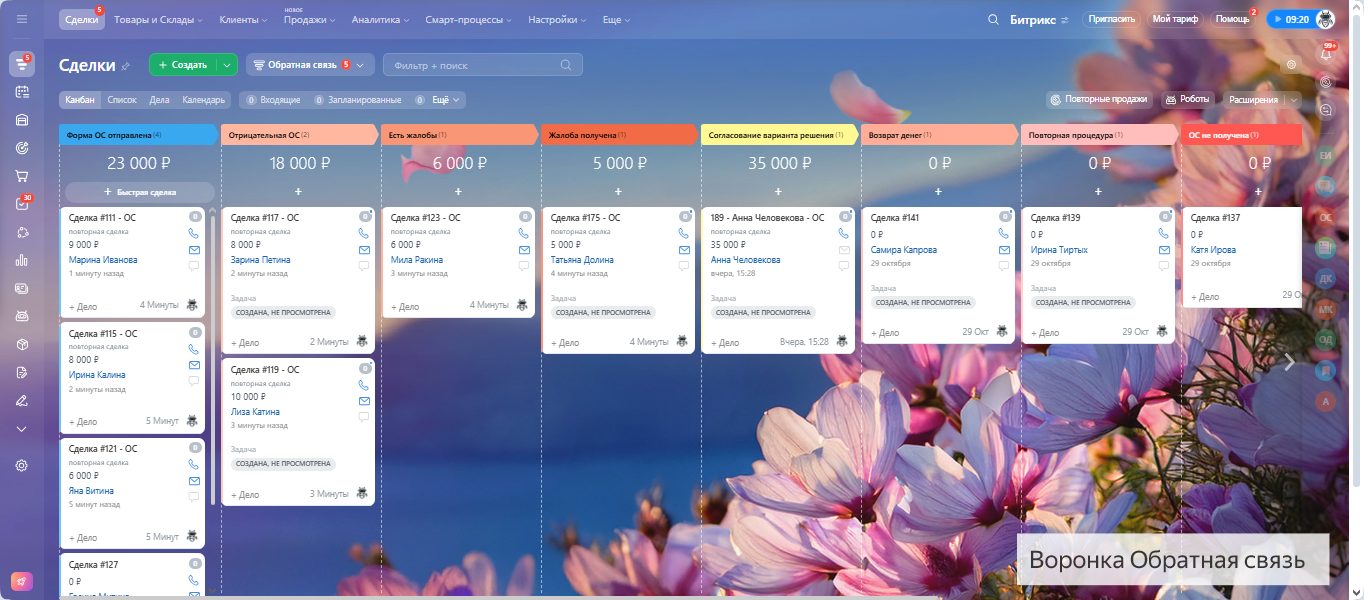Click first column vertical scrollbar
Screen dimensions: 1364x600
[212, 360]
